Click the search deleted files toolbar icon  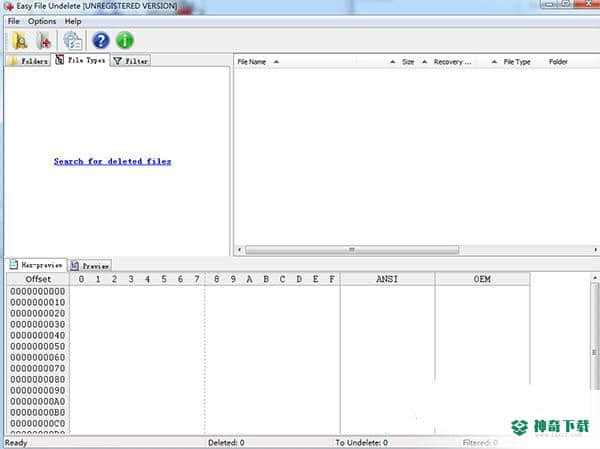[x=19, y=41]
